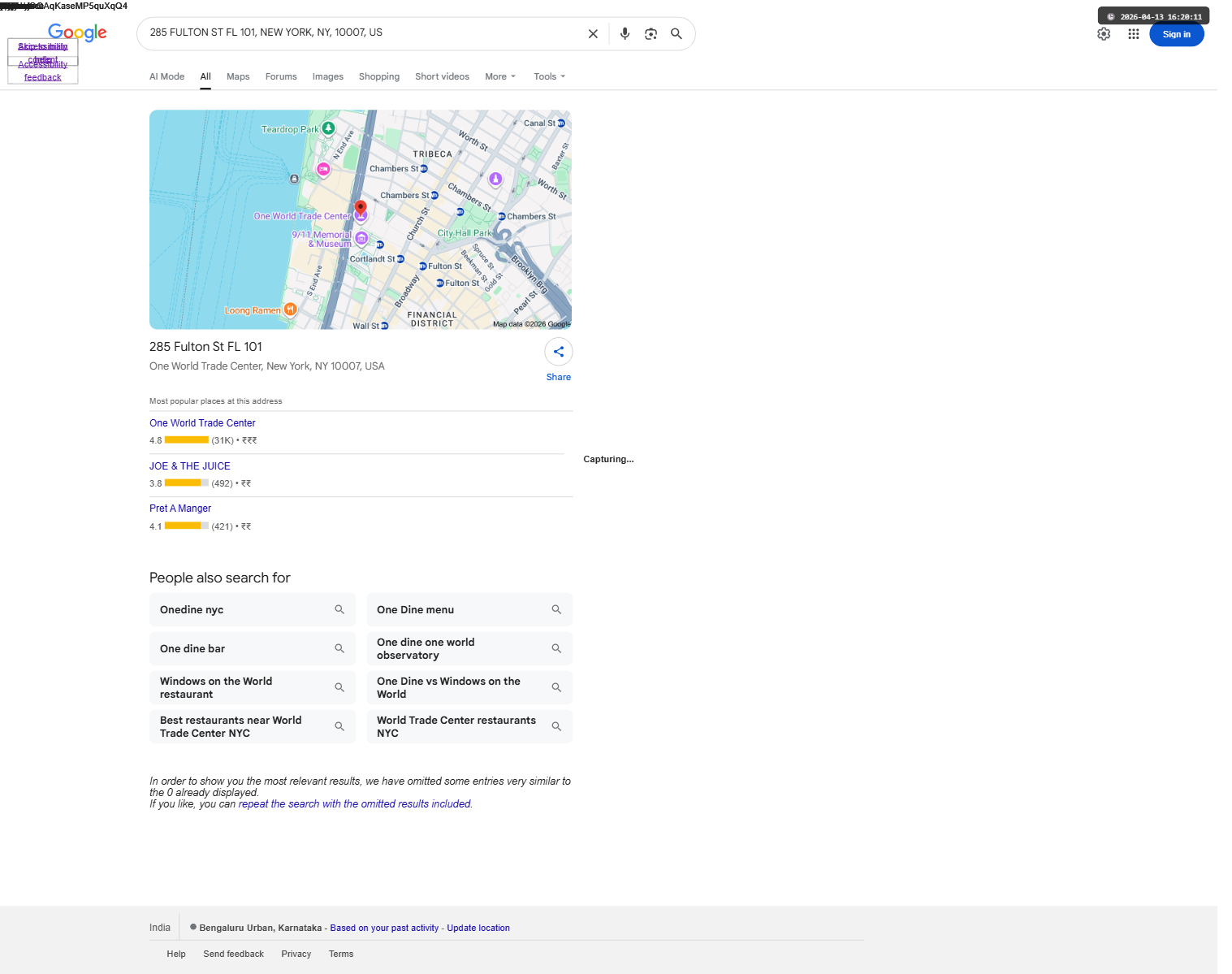Search for Onedine nyc suggestion
This screenshot has width=1232, height=974.
(253, 610)
